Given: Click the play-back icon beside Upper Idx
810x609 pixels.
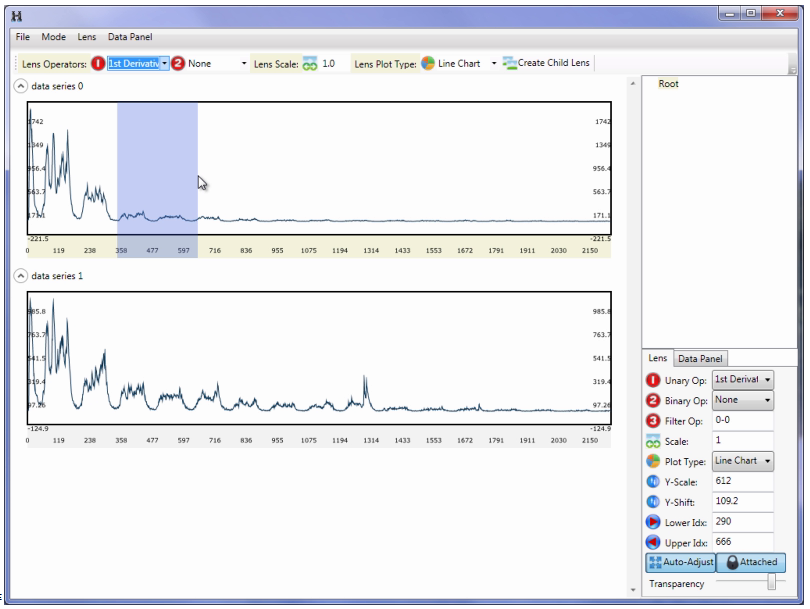Looking at the screenshot, I should tap(653, 542).
